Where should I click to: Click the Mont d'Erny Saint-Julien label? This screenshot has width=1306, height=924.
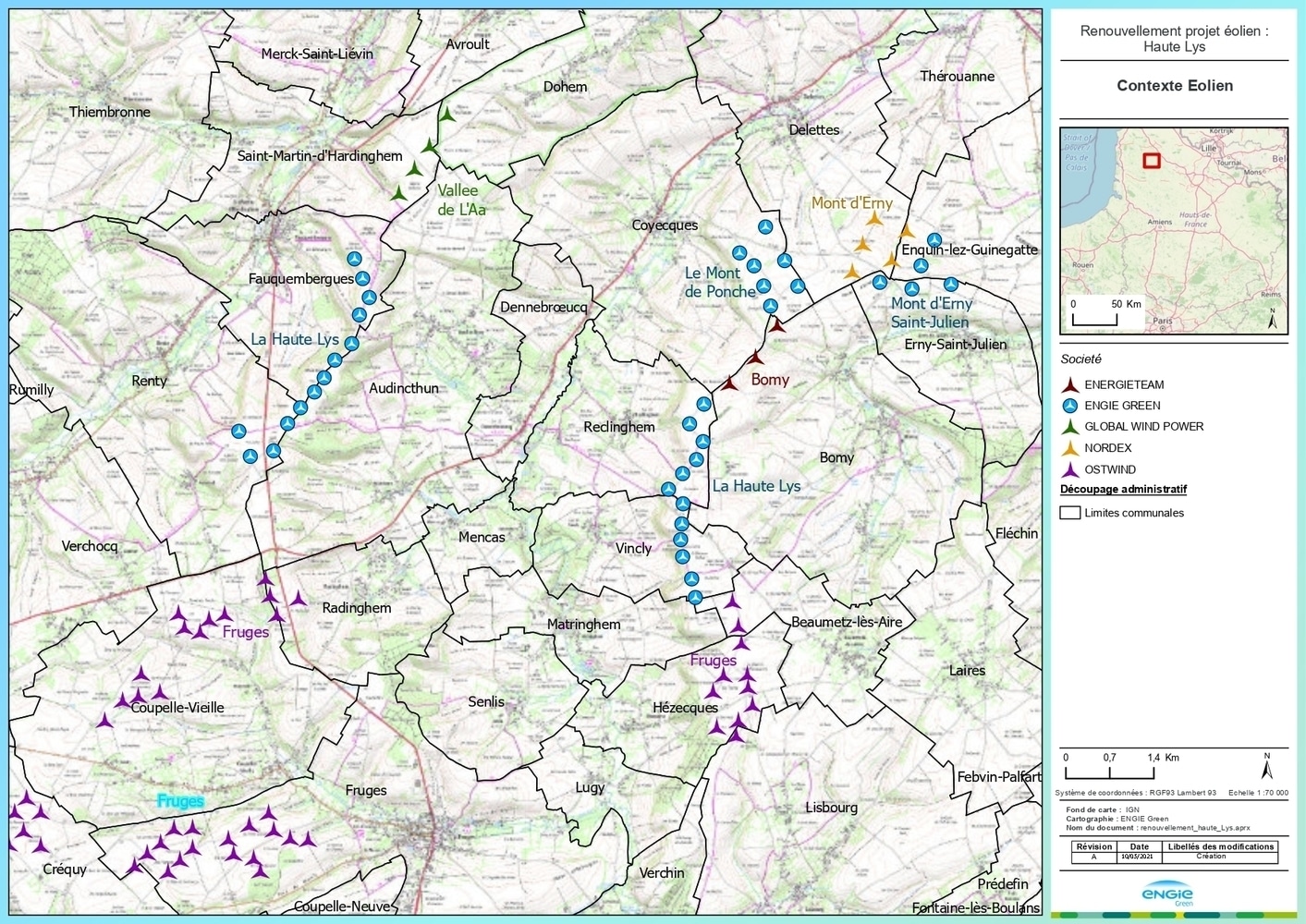(931, 312)
